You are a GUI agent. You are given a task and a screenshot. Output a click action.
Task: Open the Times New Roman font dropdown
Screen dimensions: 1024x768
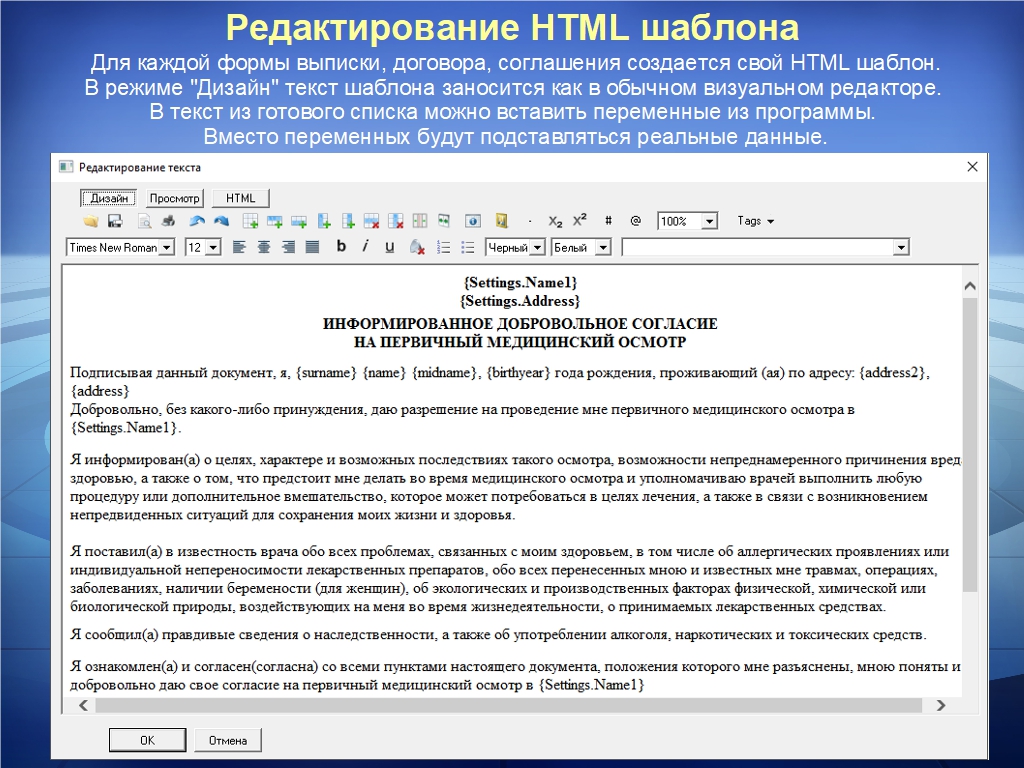coord(166,247)
